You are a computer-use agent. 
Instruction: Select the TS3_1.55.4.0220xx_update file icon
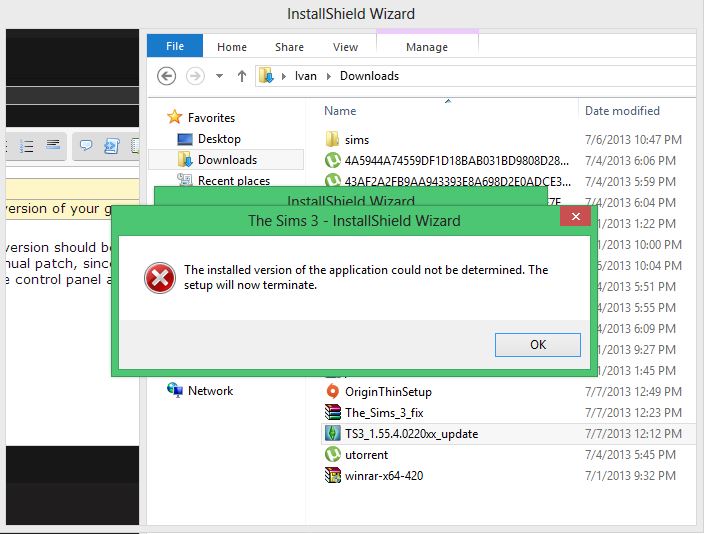pyautogui.click(x=332, y=433)
